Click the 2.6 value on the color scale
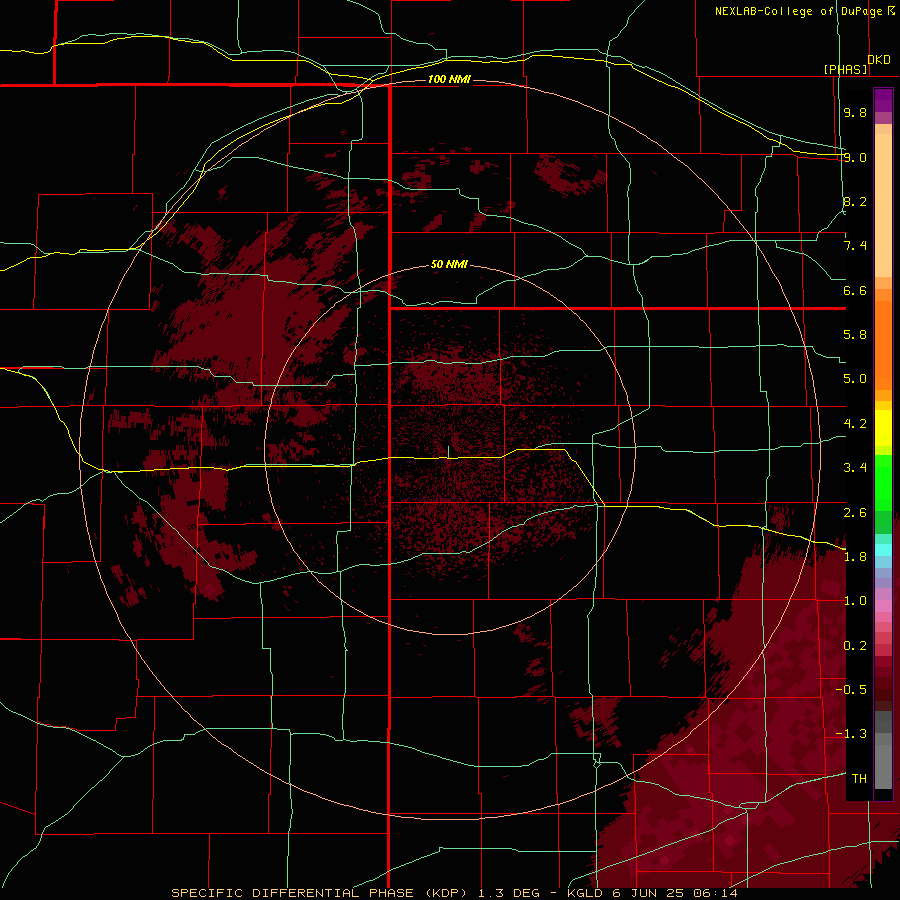 [x=855, y=513]
